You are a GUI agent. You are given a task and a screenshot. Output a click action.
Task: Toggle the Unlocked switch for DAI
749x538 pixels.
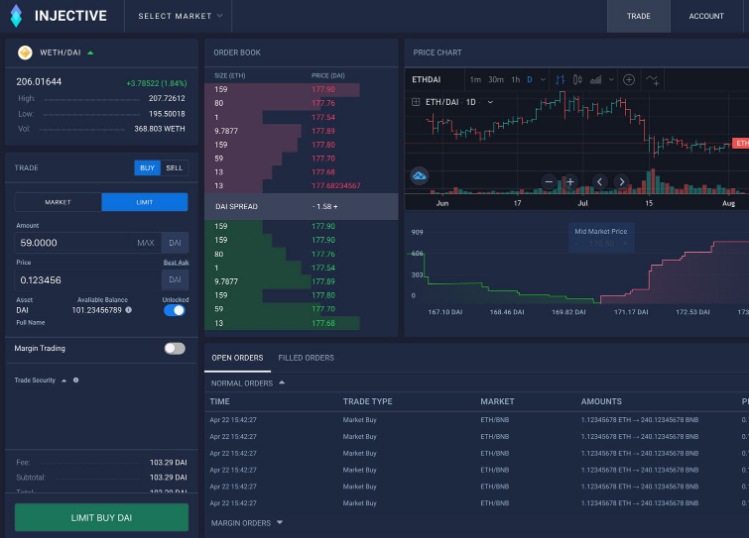tap(174, 311)
